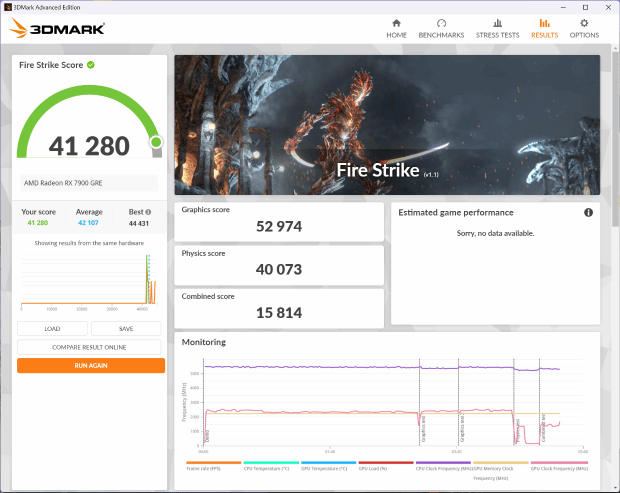The image size is (620, 493).
Task: Click COMPARE RESULT ONLINE button
Action: (89, 347)
